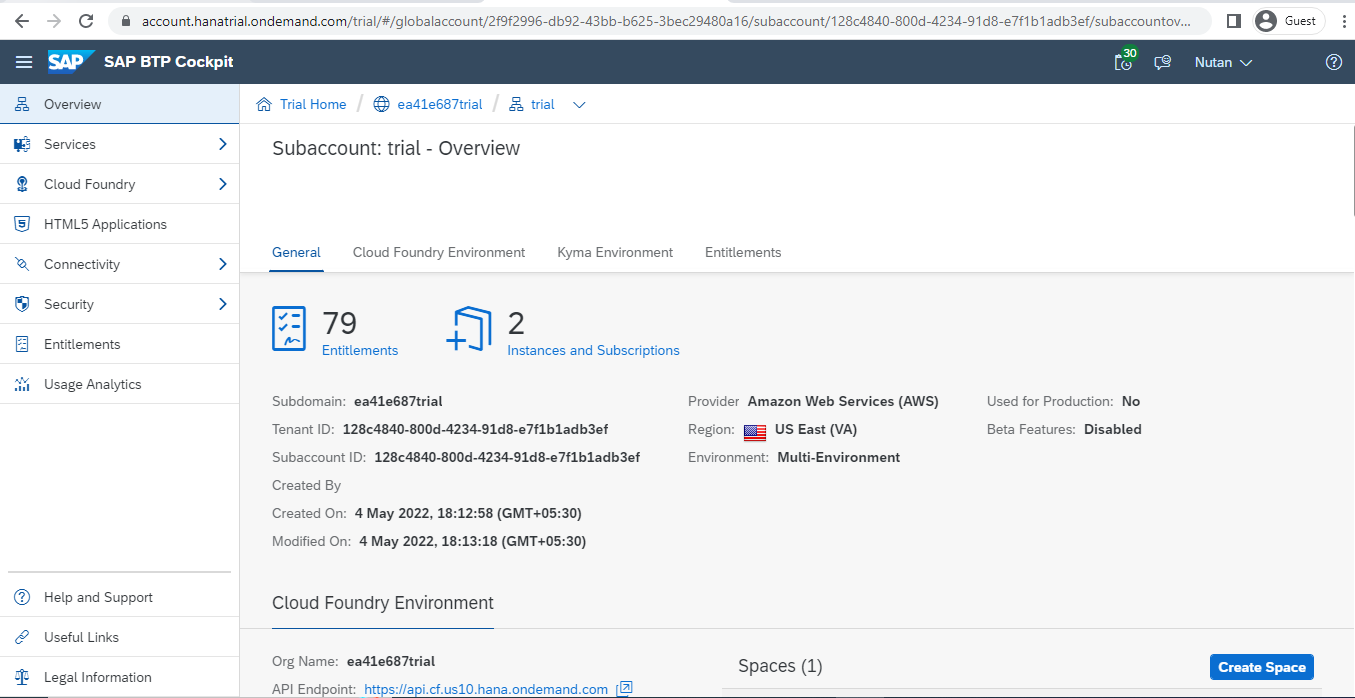The image size is (1355, 698).
Task: Click the Tenant ID value
Action: coord(476,429)
